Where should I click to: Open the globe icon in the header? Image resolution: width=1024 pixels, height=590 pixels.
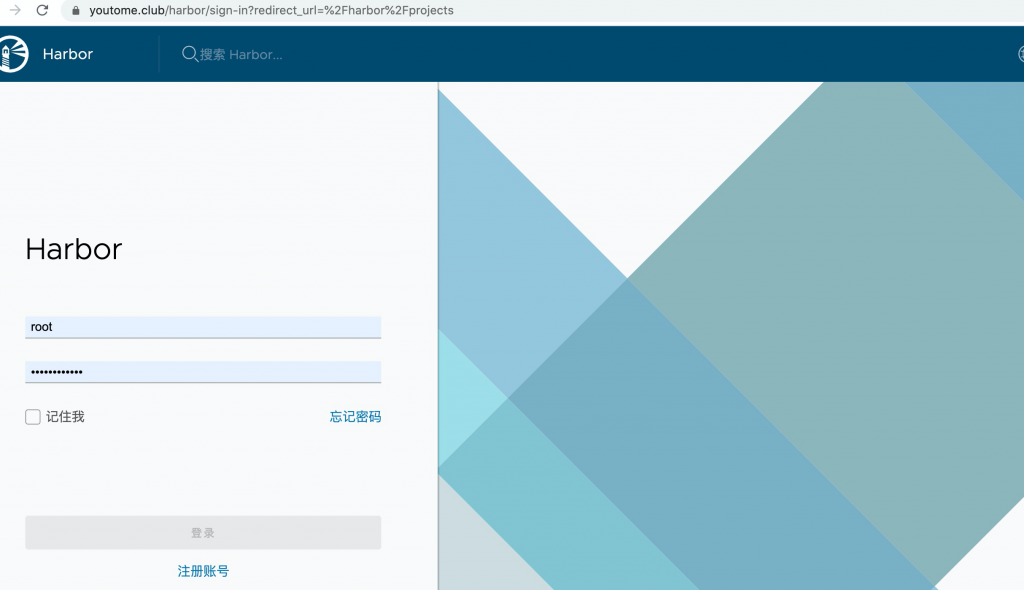tap(1021, 54)
